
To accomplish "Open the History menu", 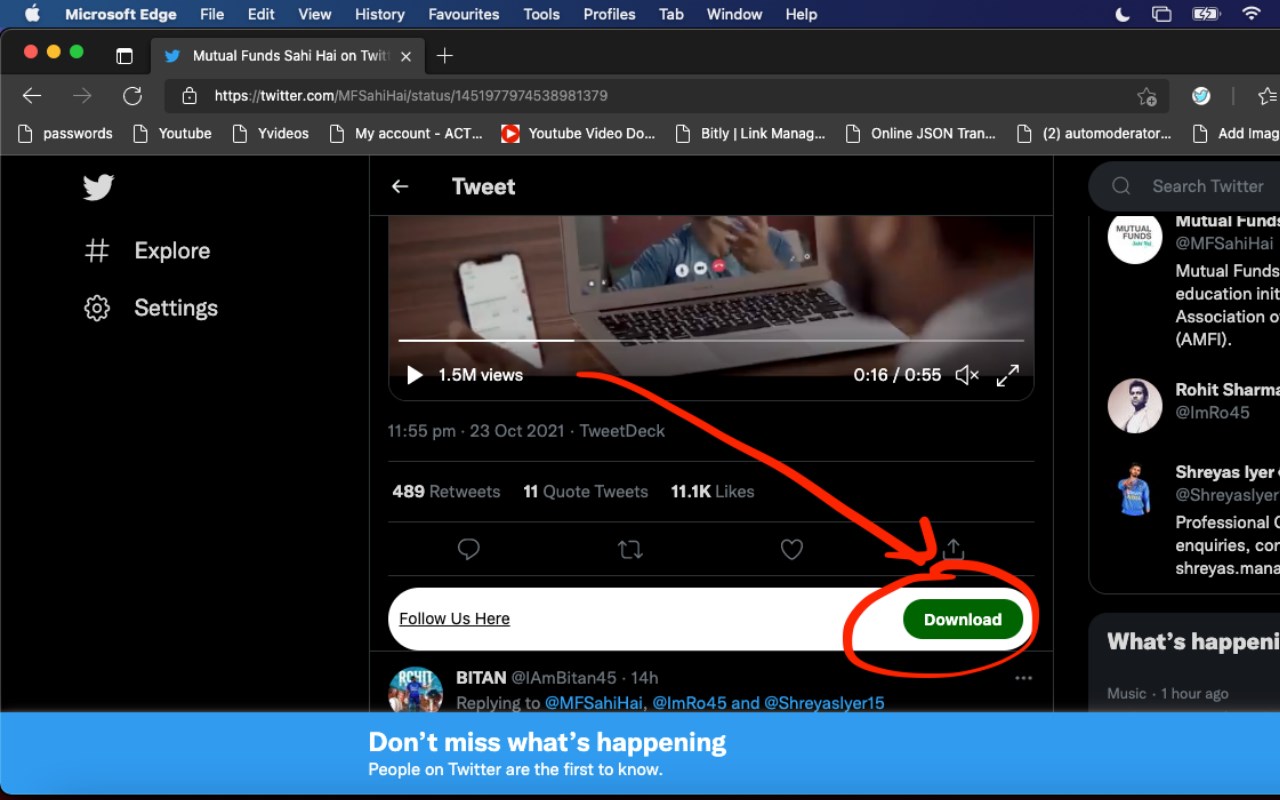I will coord(380,14).
